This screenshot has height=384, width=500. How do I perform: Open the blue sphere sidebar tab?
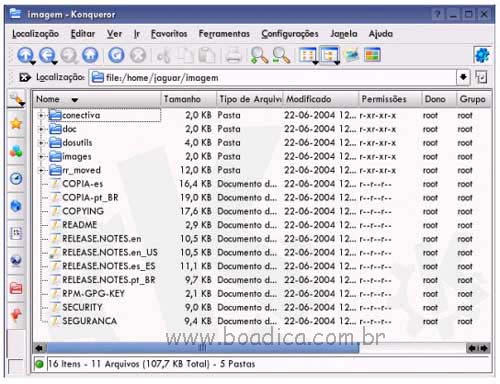16,261
